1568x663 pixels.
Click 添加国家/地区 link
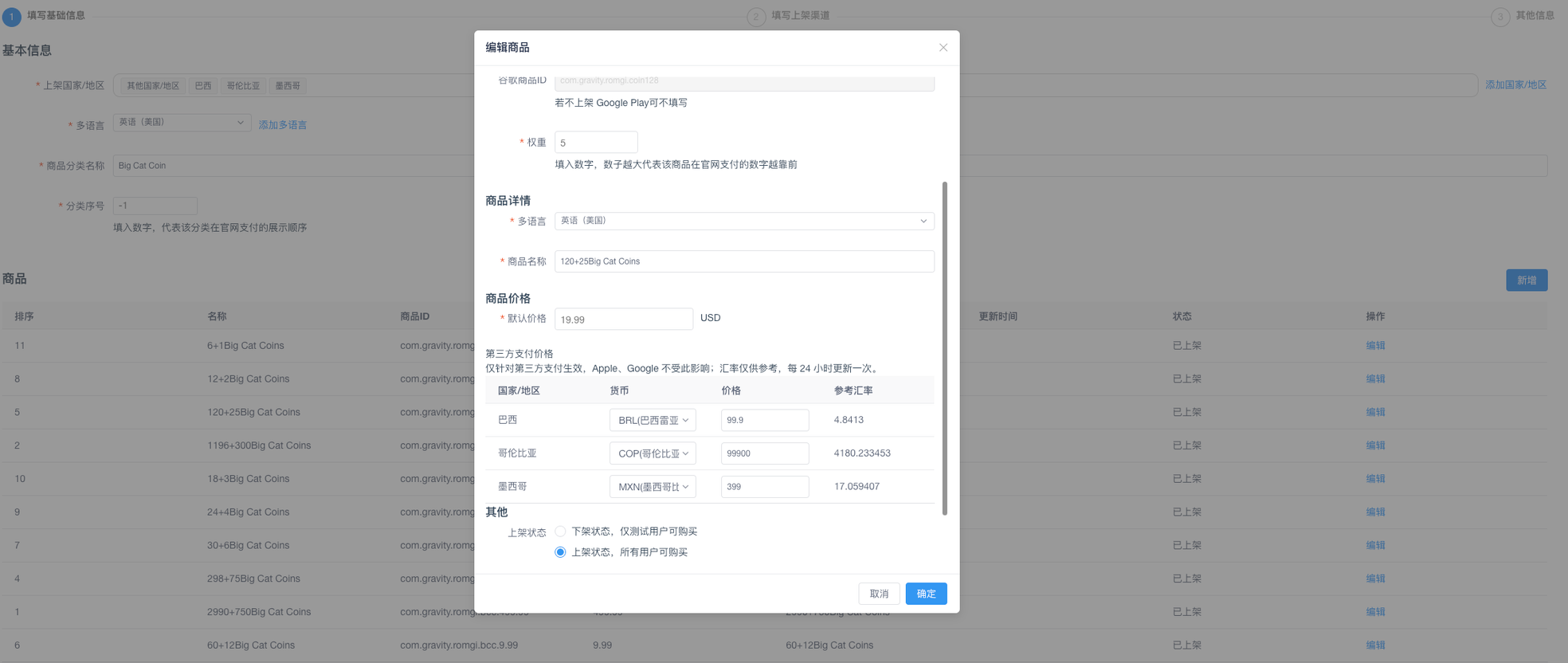(1515, 85)
